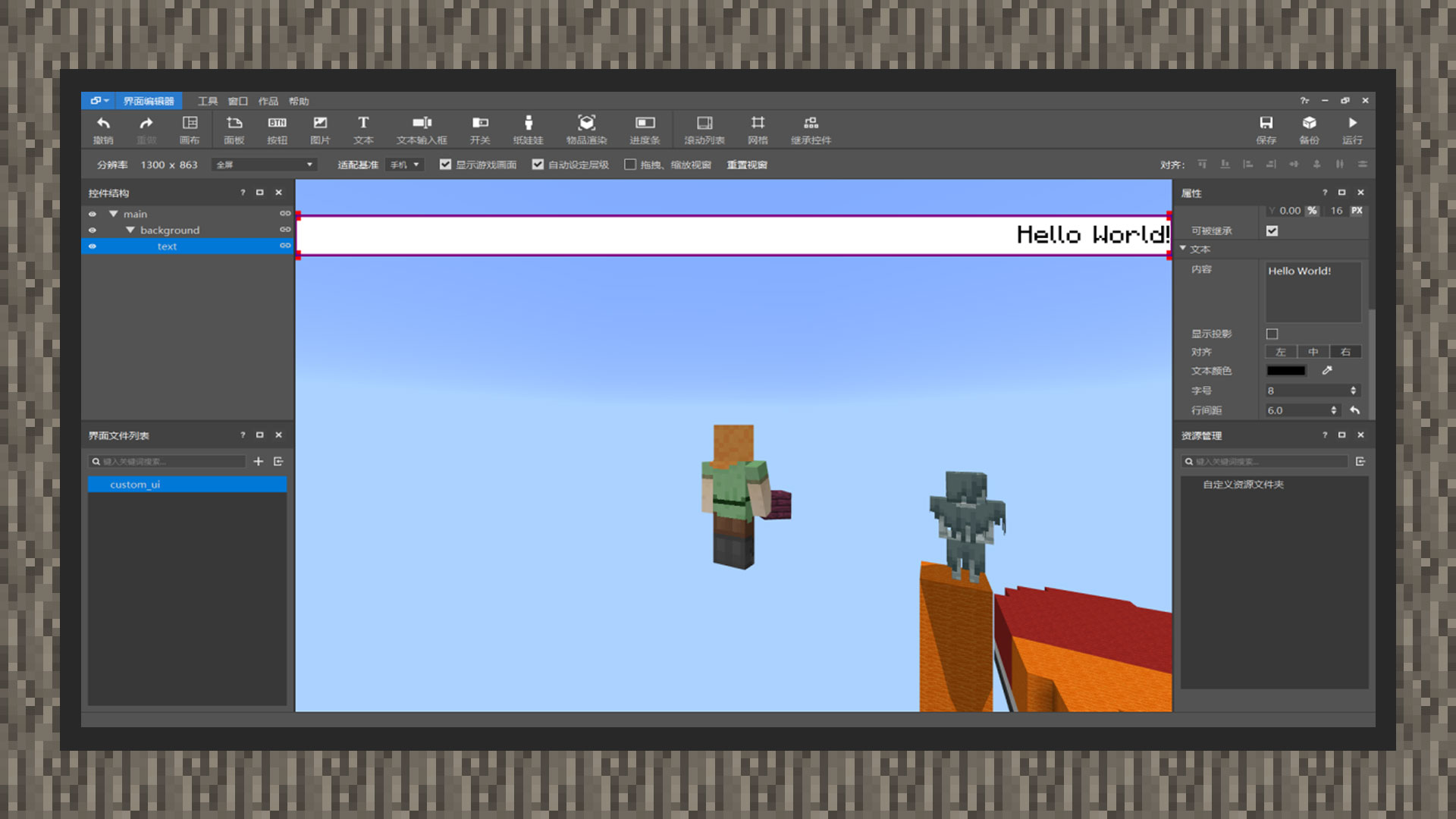The width and height of the screenshot is (1456, 819).
Task: Add a 面板 (panel) control
Action: (234, 129)
